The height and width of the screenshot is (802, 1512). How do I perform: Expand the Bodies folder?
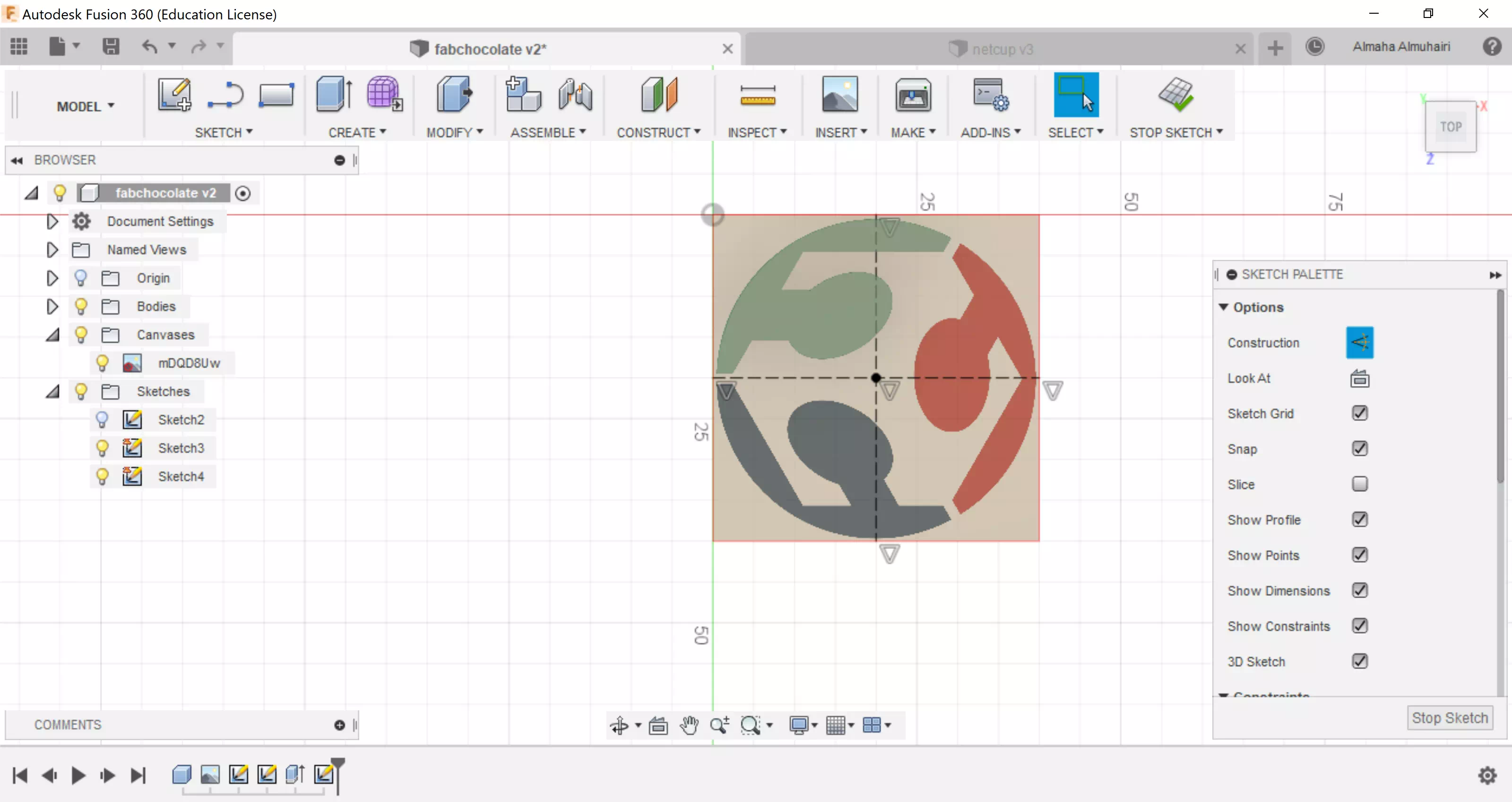52,306
